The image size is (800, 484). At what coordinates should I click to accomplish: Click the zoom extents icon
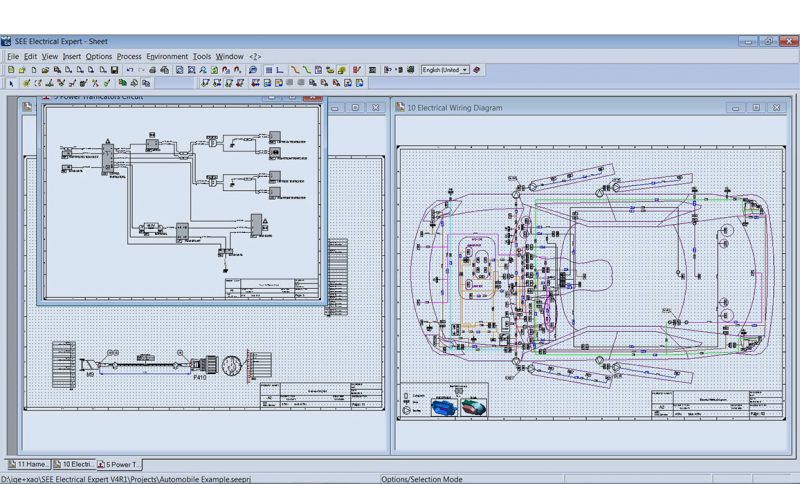tap(191, 70)
